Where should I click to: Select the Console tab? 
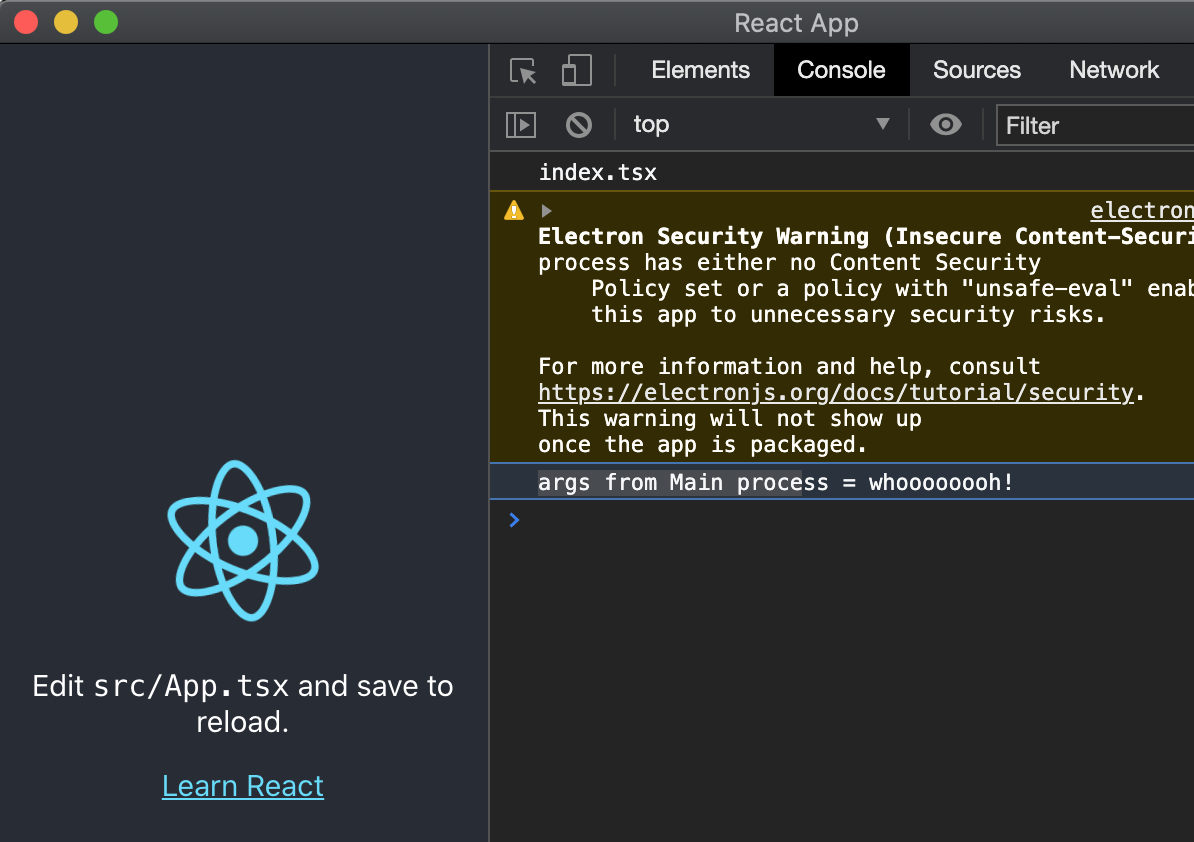click(x=841, y=70)
